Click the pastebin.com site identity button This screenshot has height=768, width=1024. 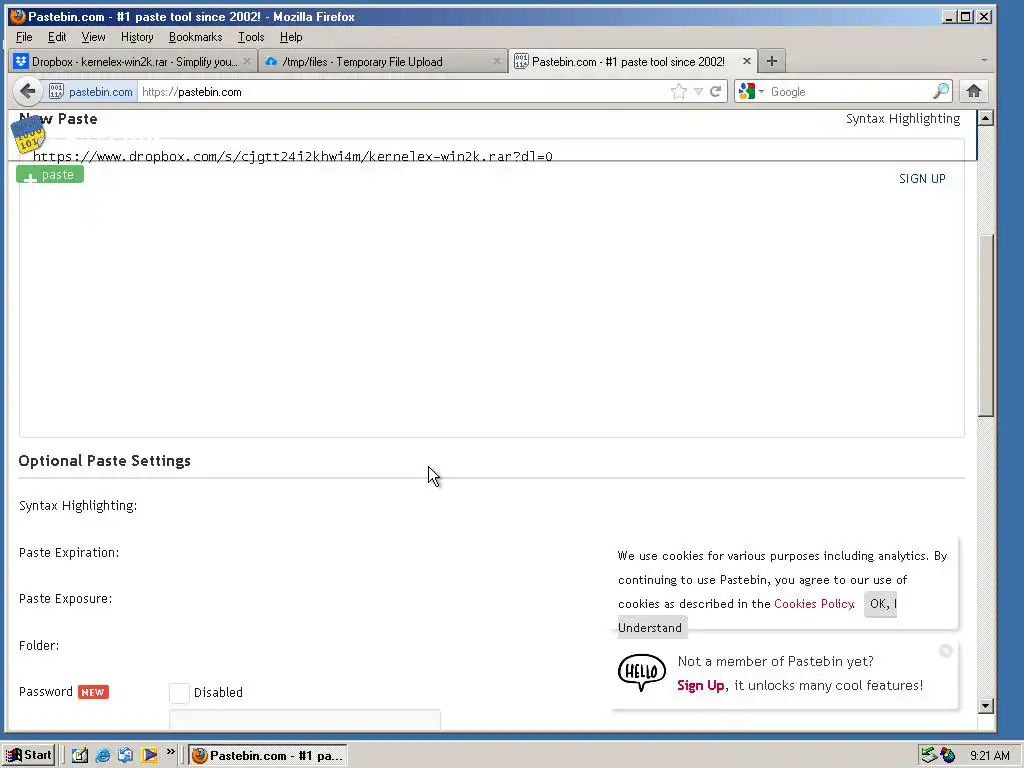91,91
